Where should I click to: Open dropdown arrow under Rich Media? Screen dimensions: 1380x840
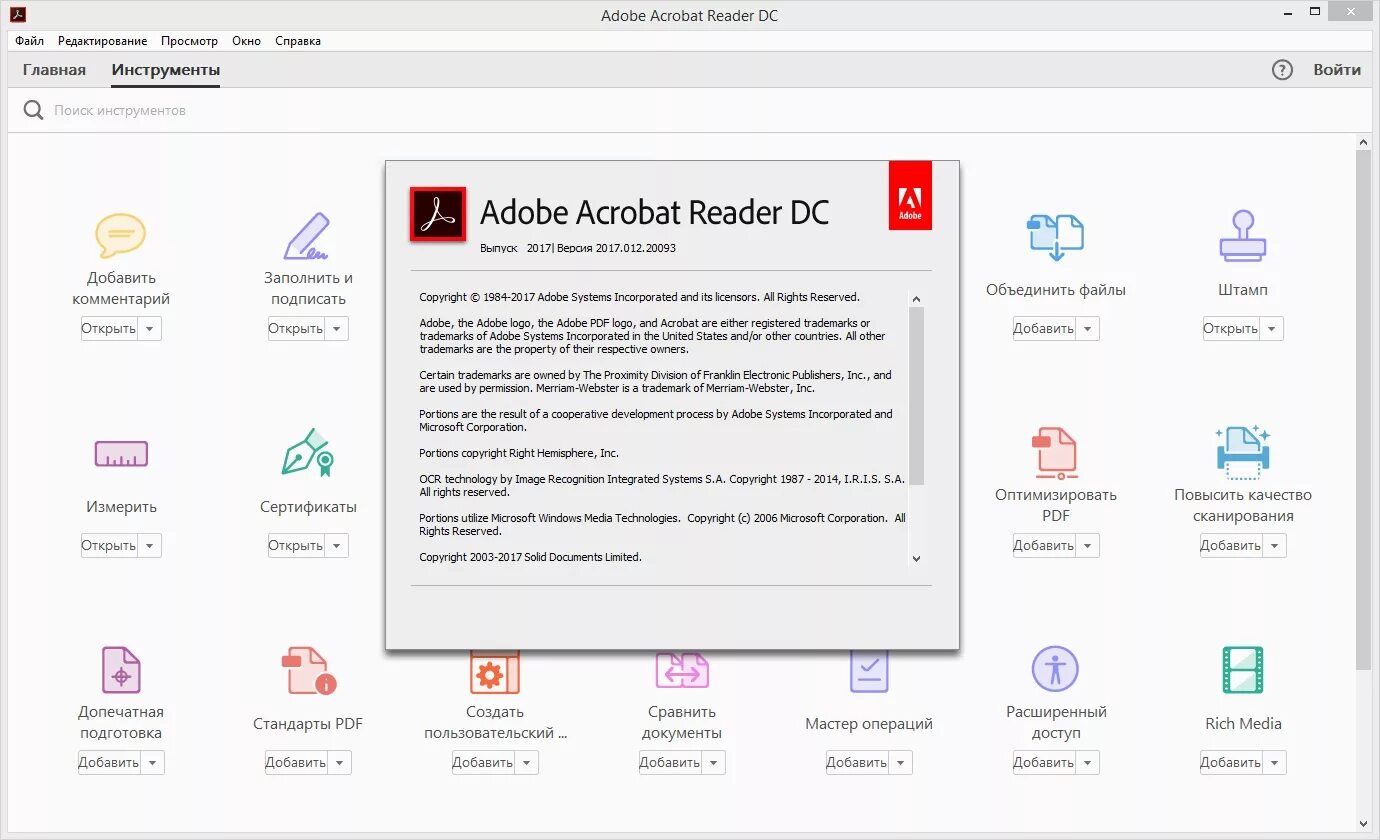tap(1275, 762)
